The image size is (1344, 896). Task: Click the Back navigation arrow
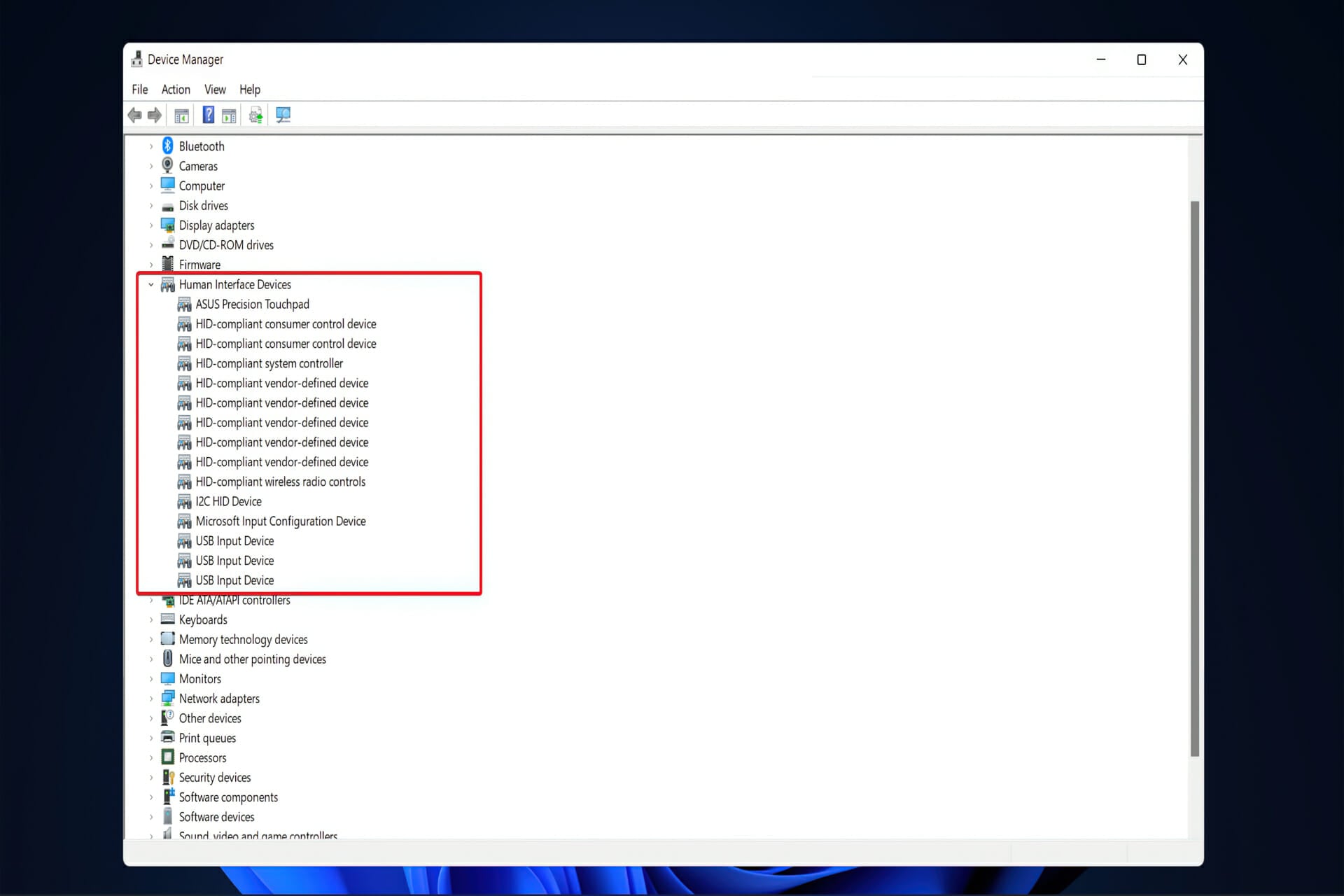pyautogui.click(x=135, y=115)
